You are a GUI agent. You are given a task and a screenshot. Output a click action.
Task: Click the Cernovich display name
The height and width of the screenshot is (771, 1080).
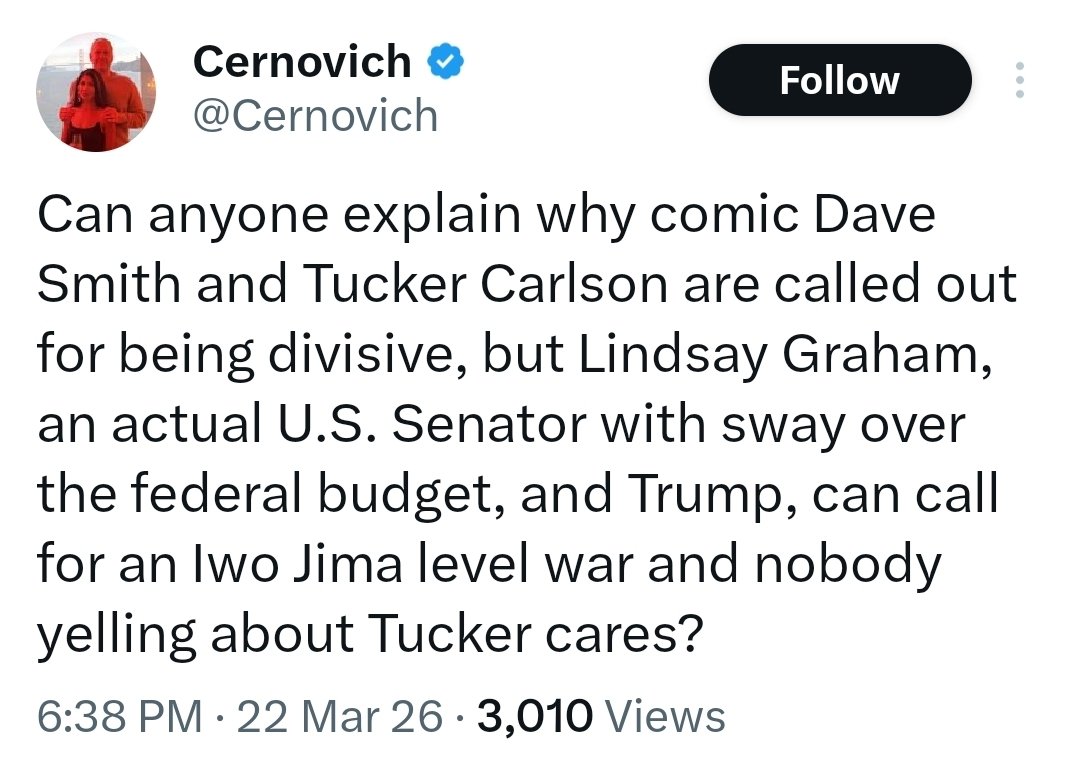click(301, 62)
